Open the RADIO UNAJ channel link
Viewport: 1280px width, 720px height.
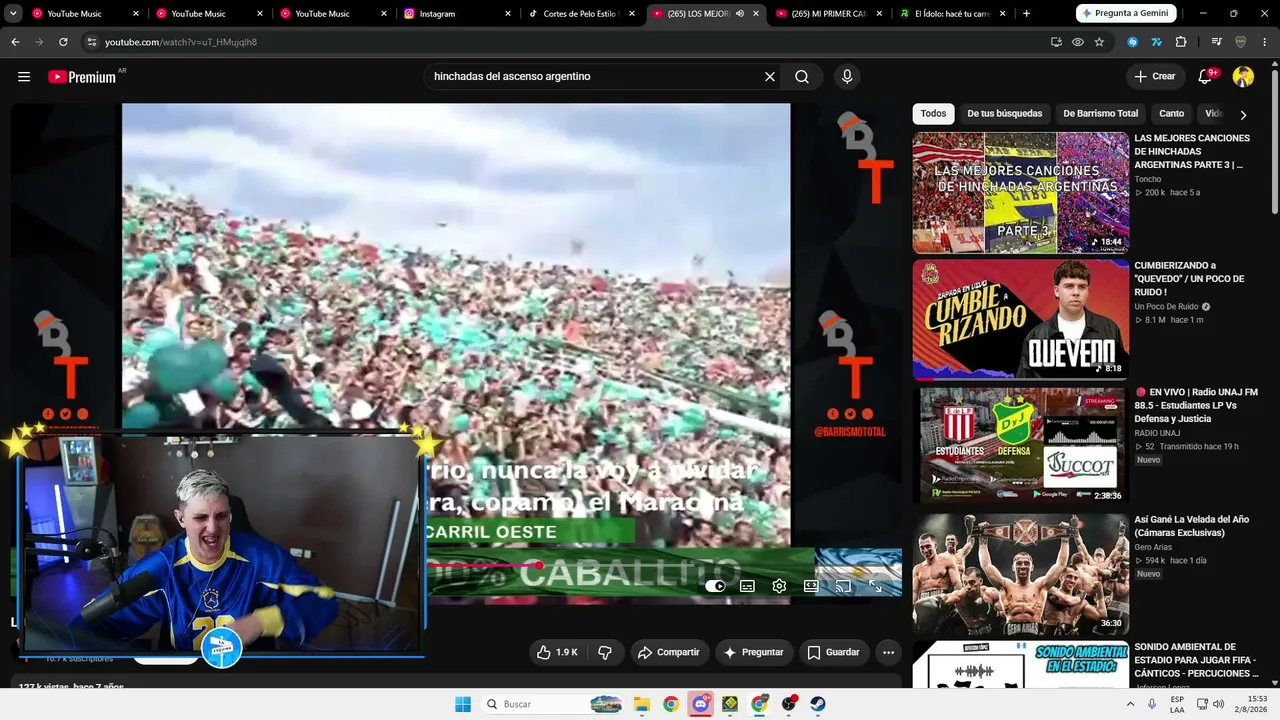pos(1157,433)
